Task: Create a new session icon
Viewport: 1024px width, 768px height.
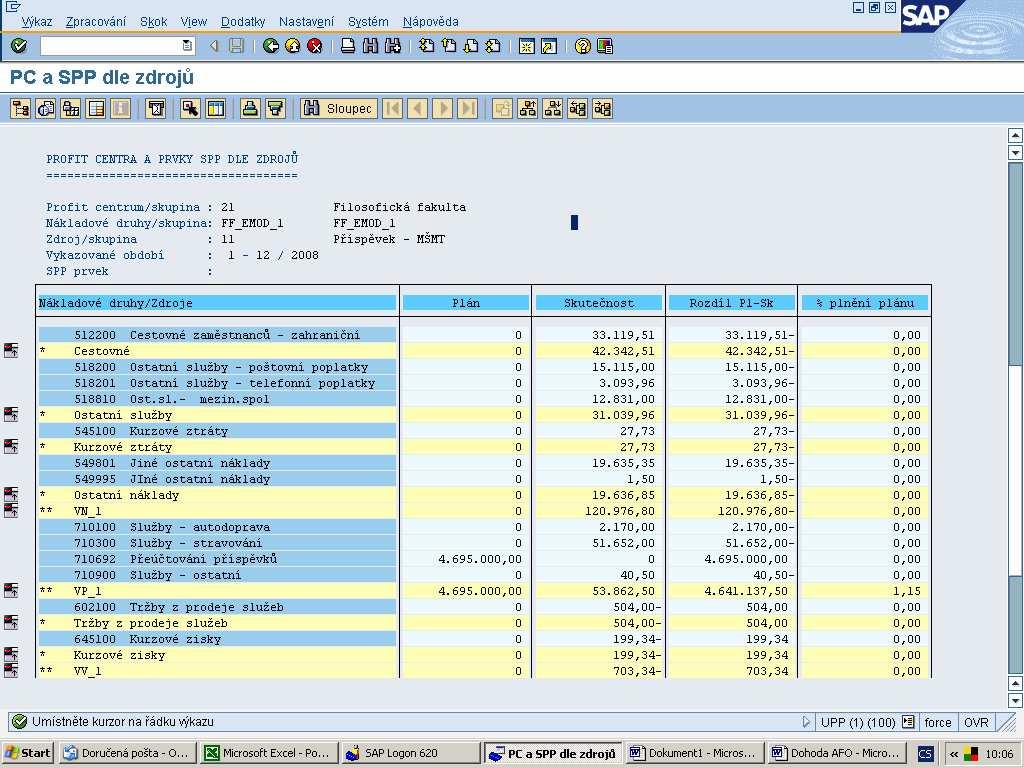Action: 526,46
